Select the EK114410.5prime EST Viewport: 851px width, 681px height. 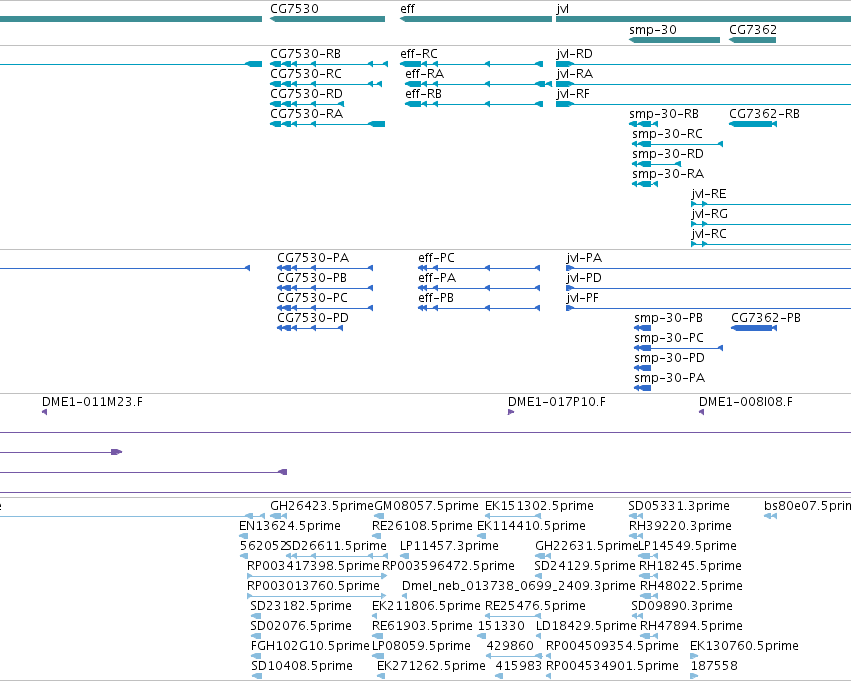tap(481, 536)
